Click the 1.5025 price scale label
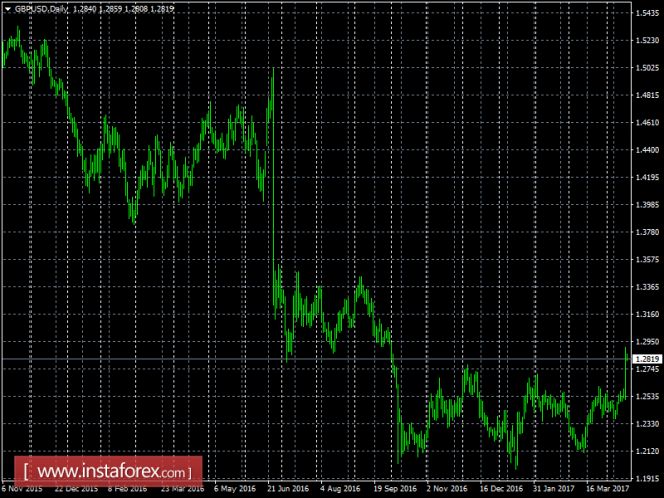The height and width of the screenshot is (498, 664). 647,68
